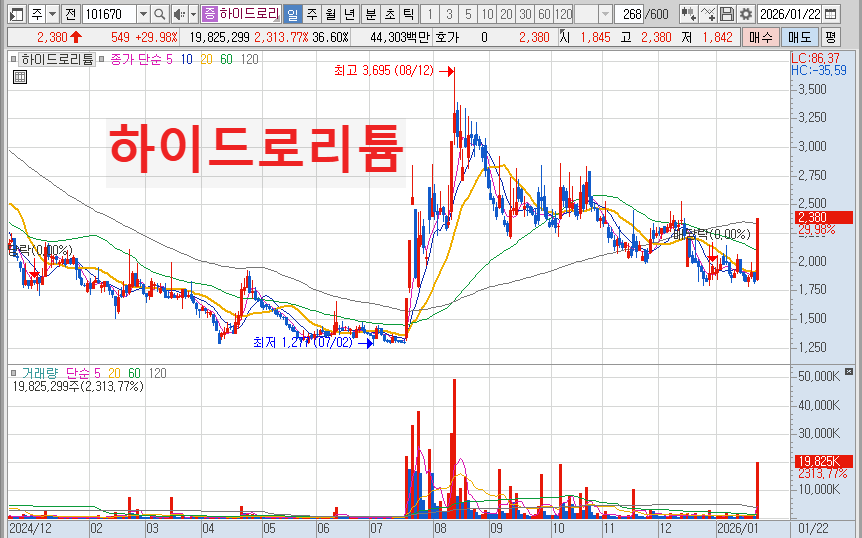
Task: Click 종가 단순 moving average label
Action: tap(136, 59)
